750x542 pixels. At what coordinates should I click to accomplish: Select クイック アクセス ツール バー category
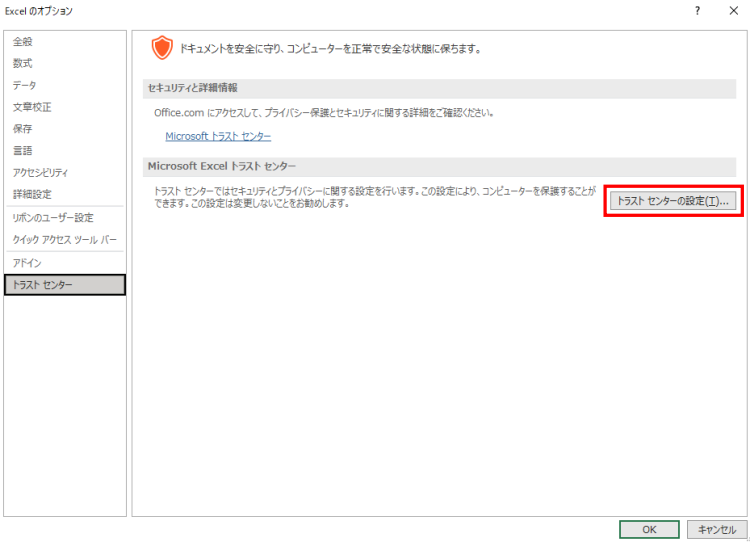coord(64,240)
